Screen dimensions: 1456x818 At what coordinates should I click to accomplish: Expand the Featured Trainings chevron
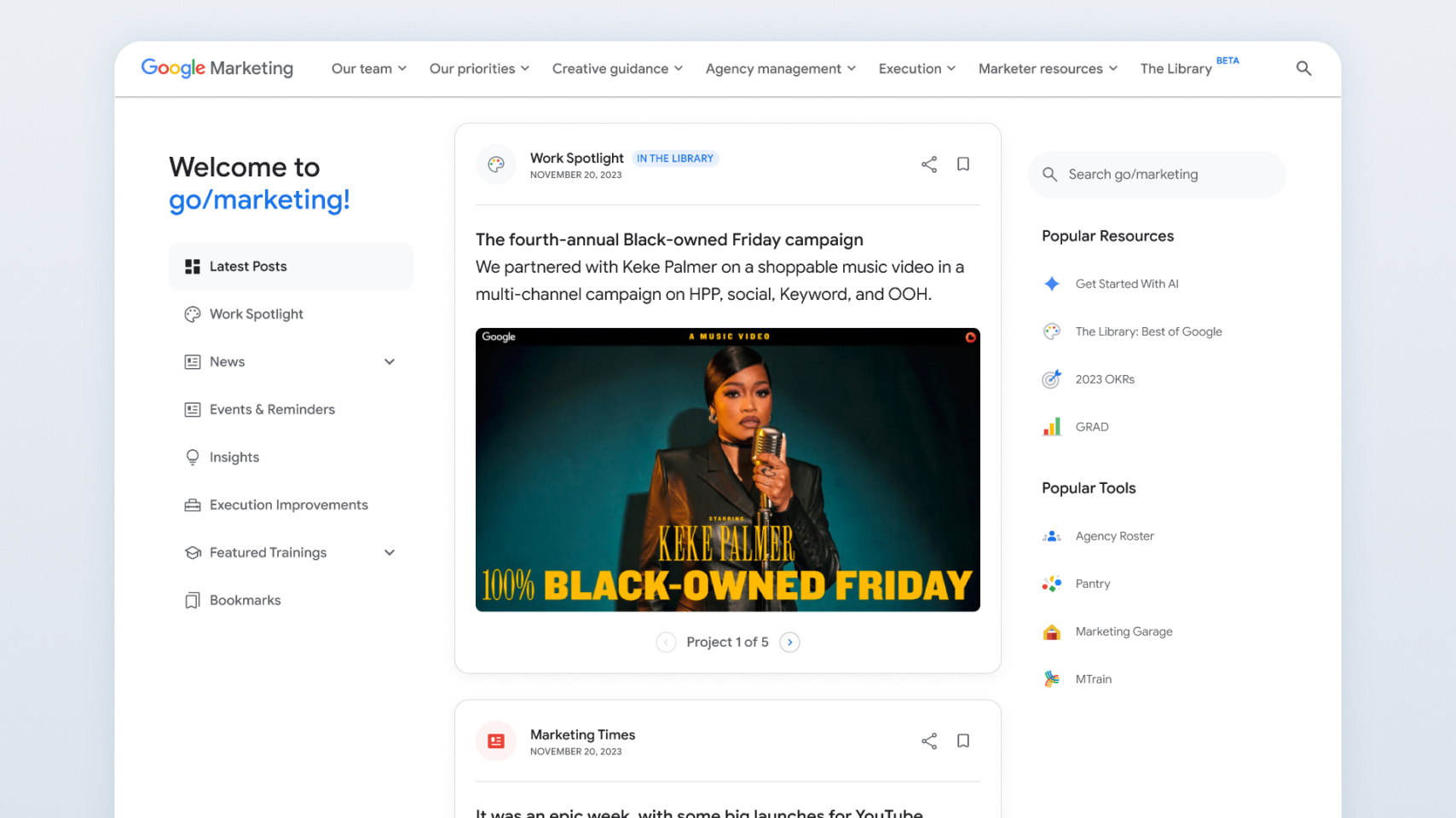click(390, 553)
